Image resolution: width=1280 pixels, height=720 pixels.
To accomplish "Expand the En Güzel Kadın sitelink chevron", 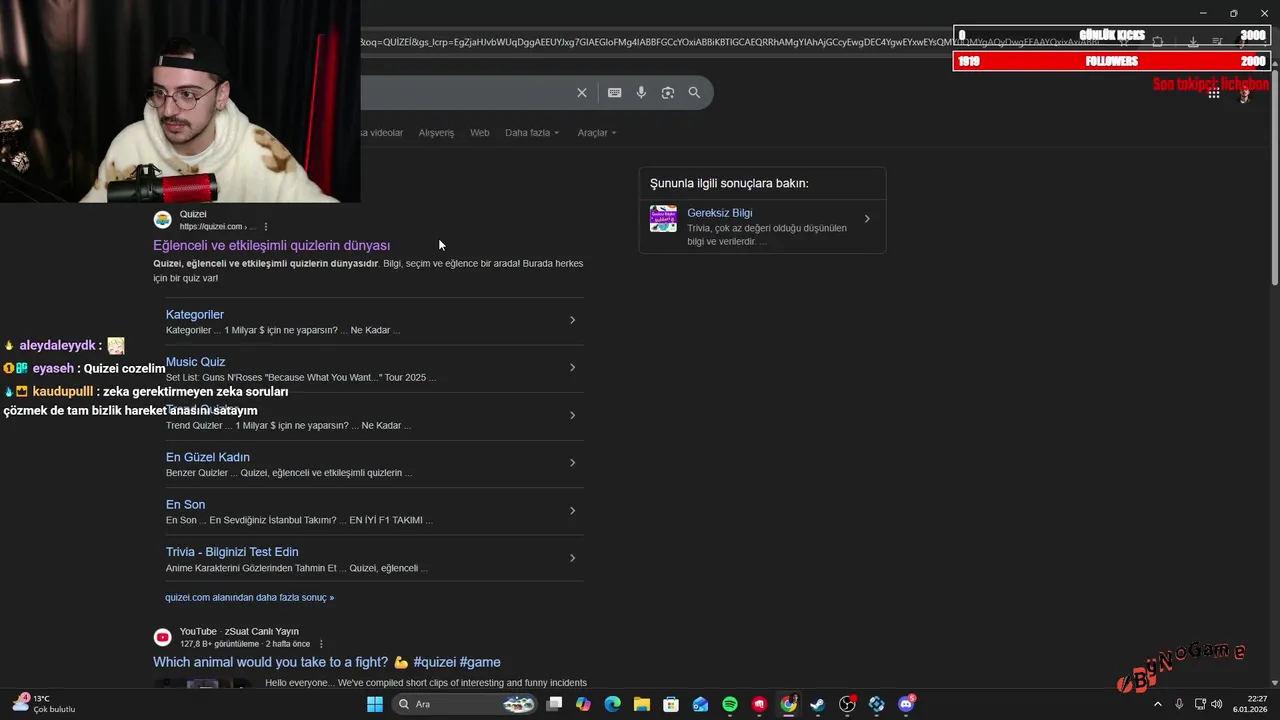I will click(x=572, y=463).
